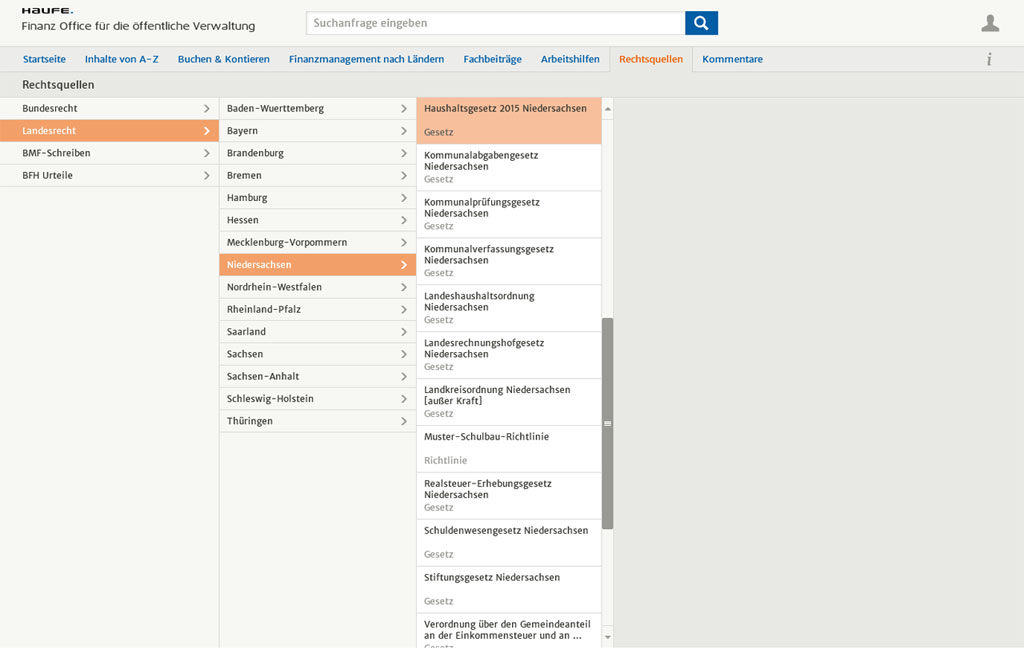Open Kommunalabgabengesetz Niedersachsen

509,167
